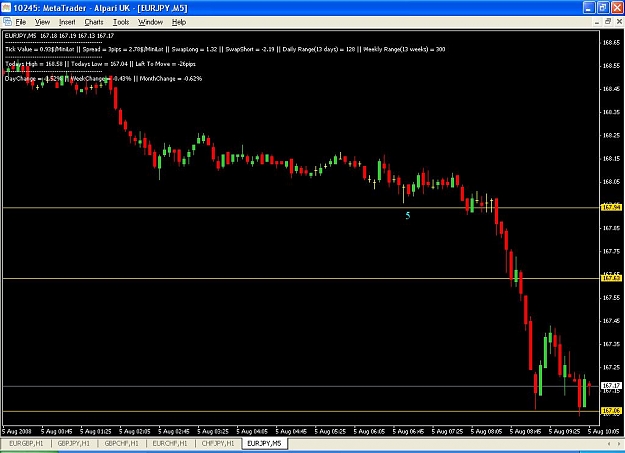Switch to the EURCHF,H1 chart tab

pyautogui.click(x=170, y=443)
